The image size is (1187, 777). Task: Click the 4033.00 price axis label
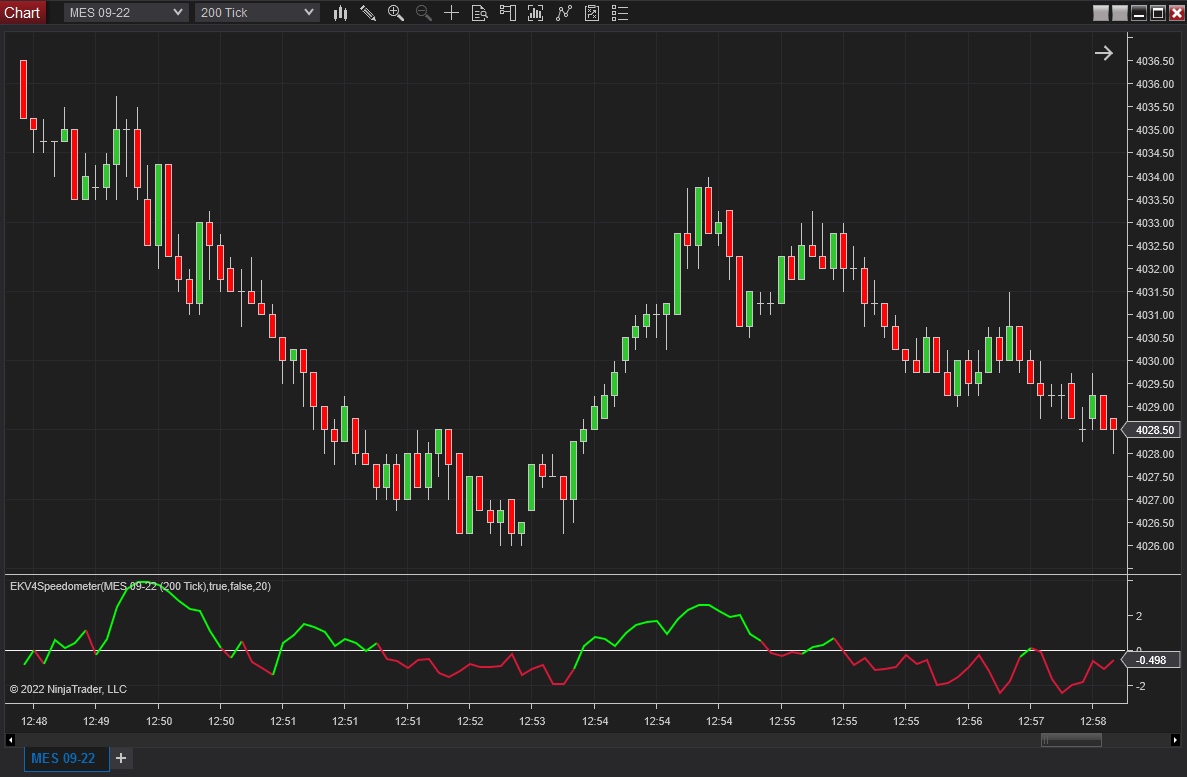1155,223
